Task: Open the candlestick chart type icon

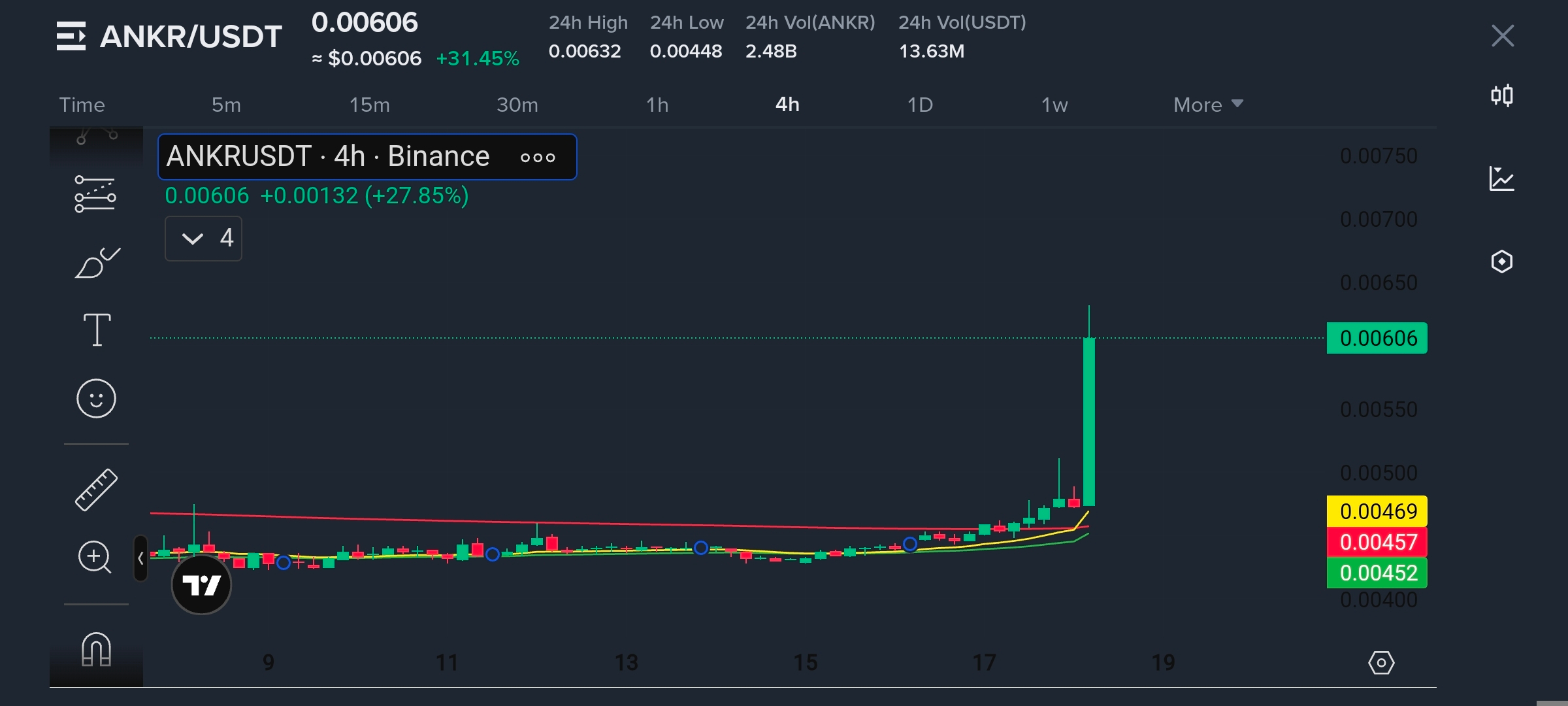Action: (x=1502, y=96)
